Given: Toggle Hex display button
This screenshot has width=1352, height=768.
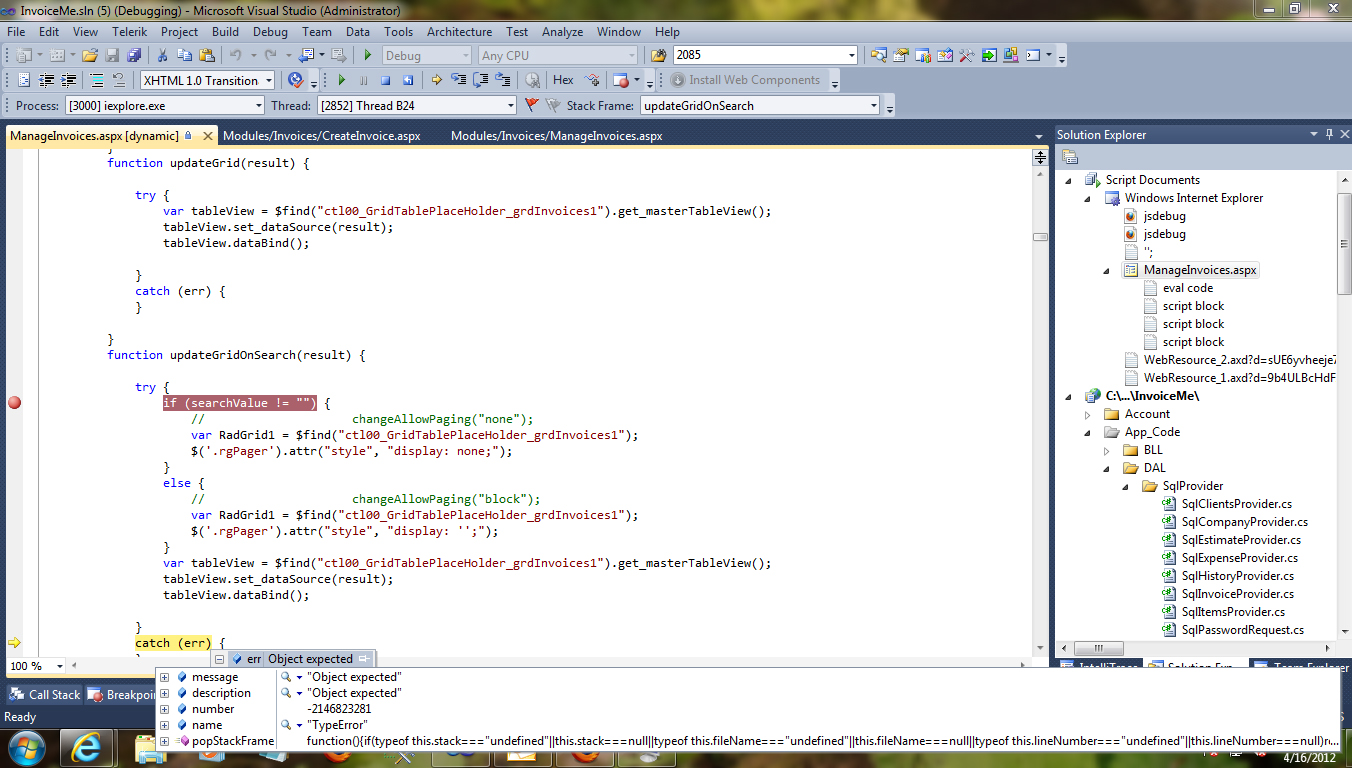Looking at the screenshot, I should click(x=563, y=81).
